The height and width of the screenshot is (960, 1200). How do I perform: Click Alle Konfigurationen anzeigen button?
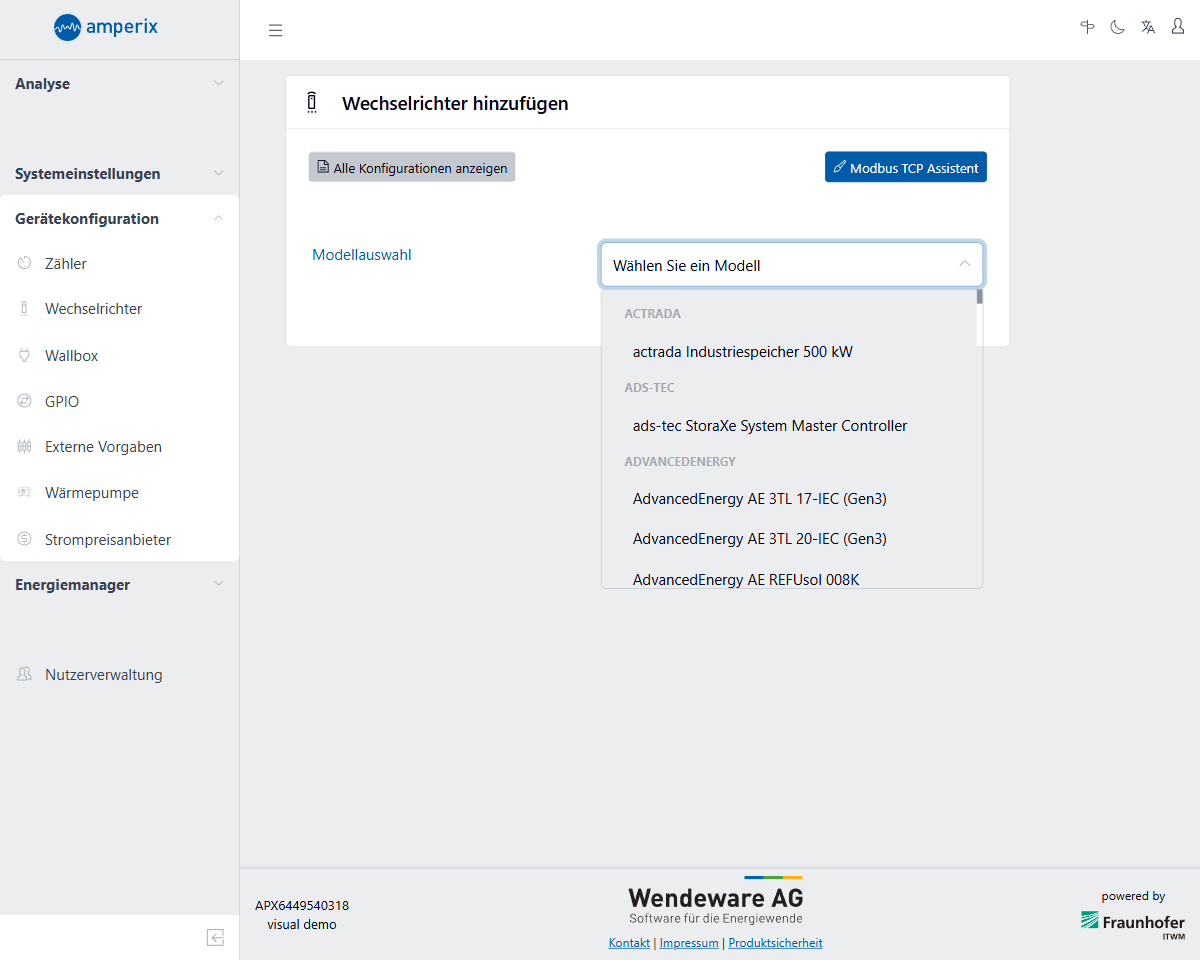tap(412, 168)
